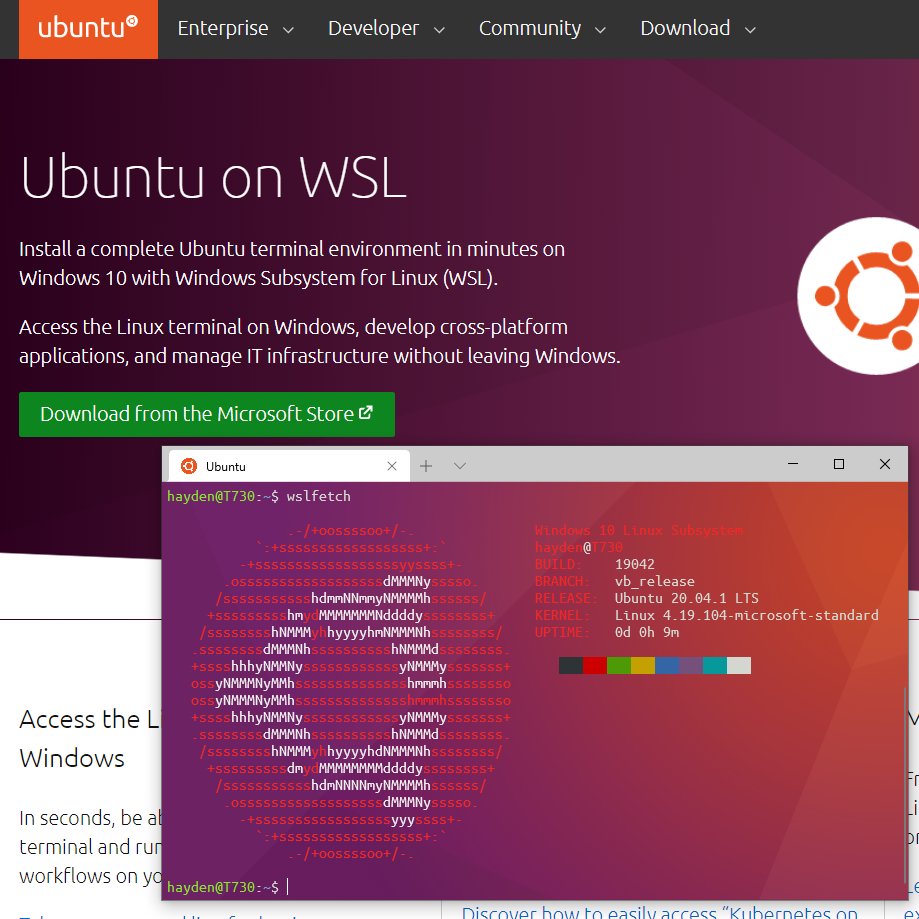Click the 'Install a complete Ubuntu terminal' paragraph

[292, 263]
